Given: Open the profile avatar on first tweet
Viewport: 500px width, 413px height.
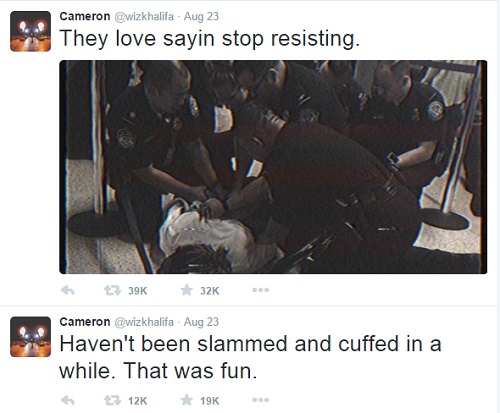Looking at the screenshot, I should (x=30, y=31).
